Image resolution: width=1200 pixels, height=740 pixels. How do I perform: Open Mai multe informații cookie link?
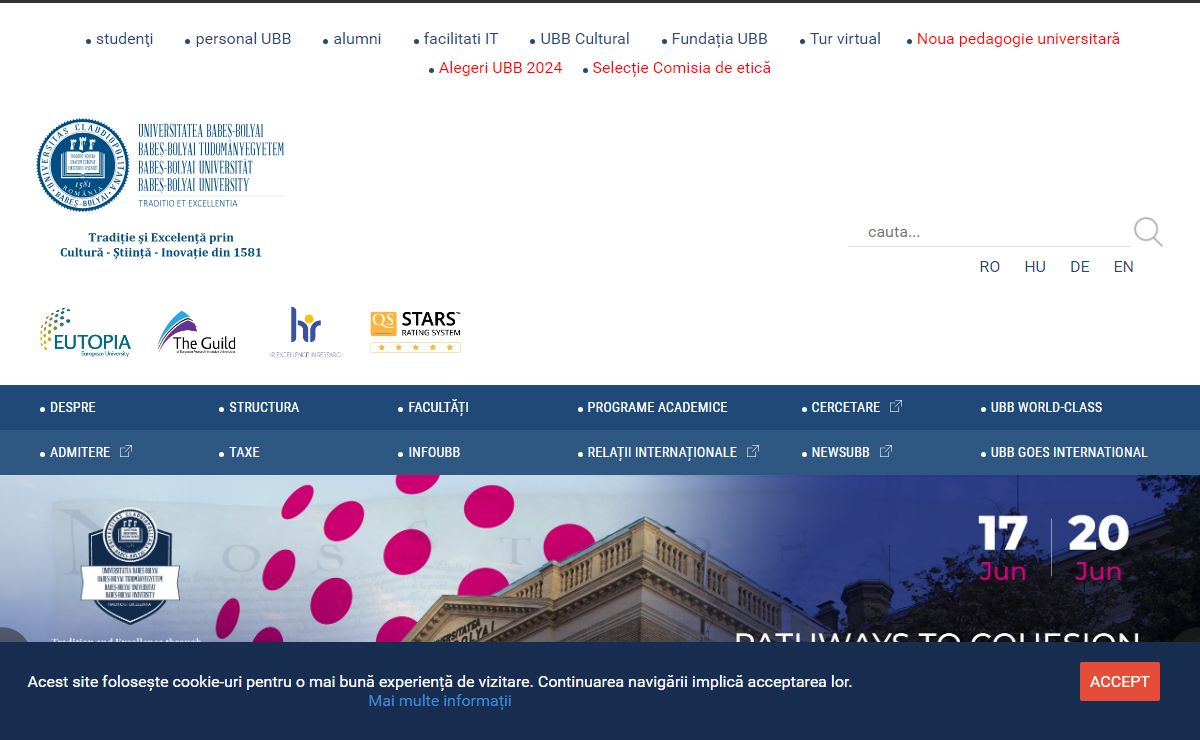click(x=440, y=701)
